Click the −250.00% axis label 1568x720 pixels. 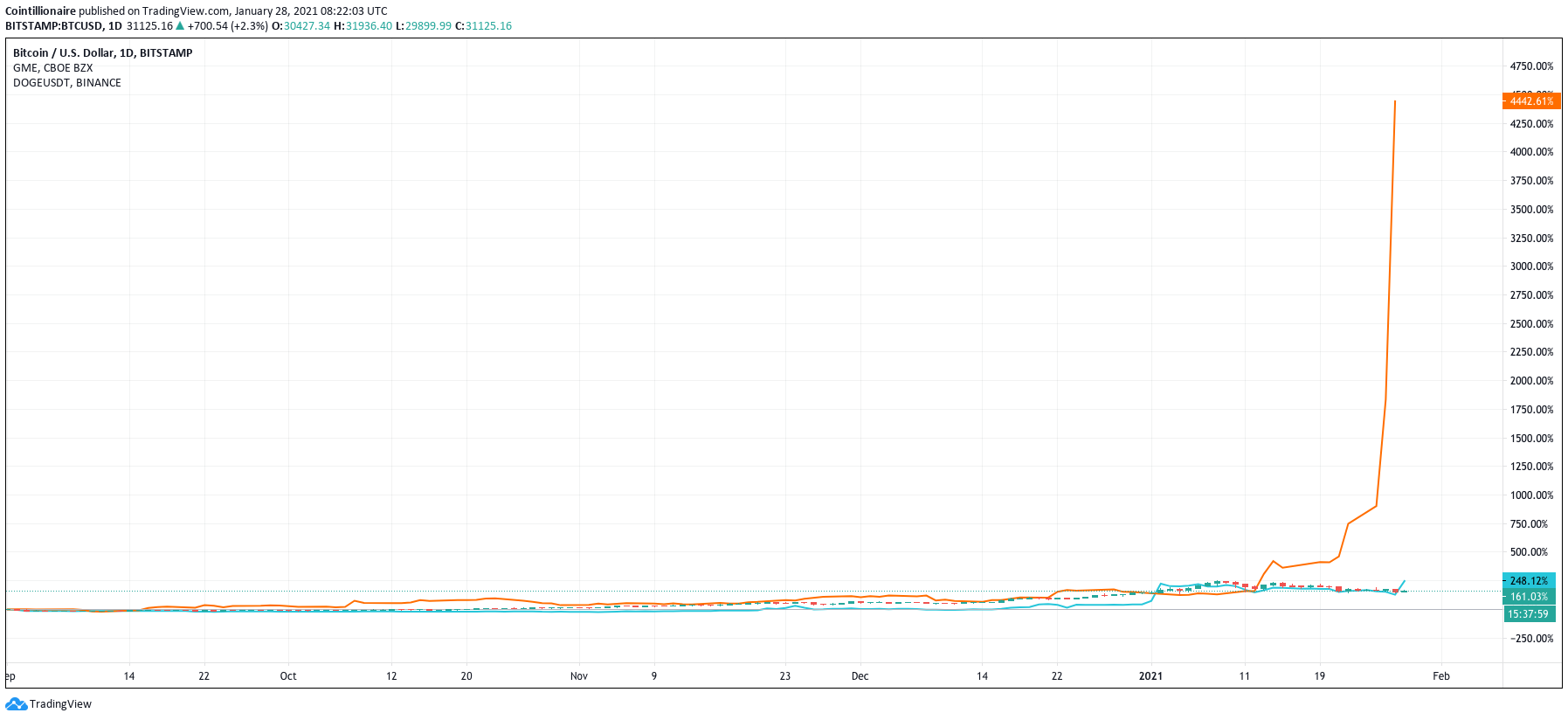tap(1531, 639)
